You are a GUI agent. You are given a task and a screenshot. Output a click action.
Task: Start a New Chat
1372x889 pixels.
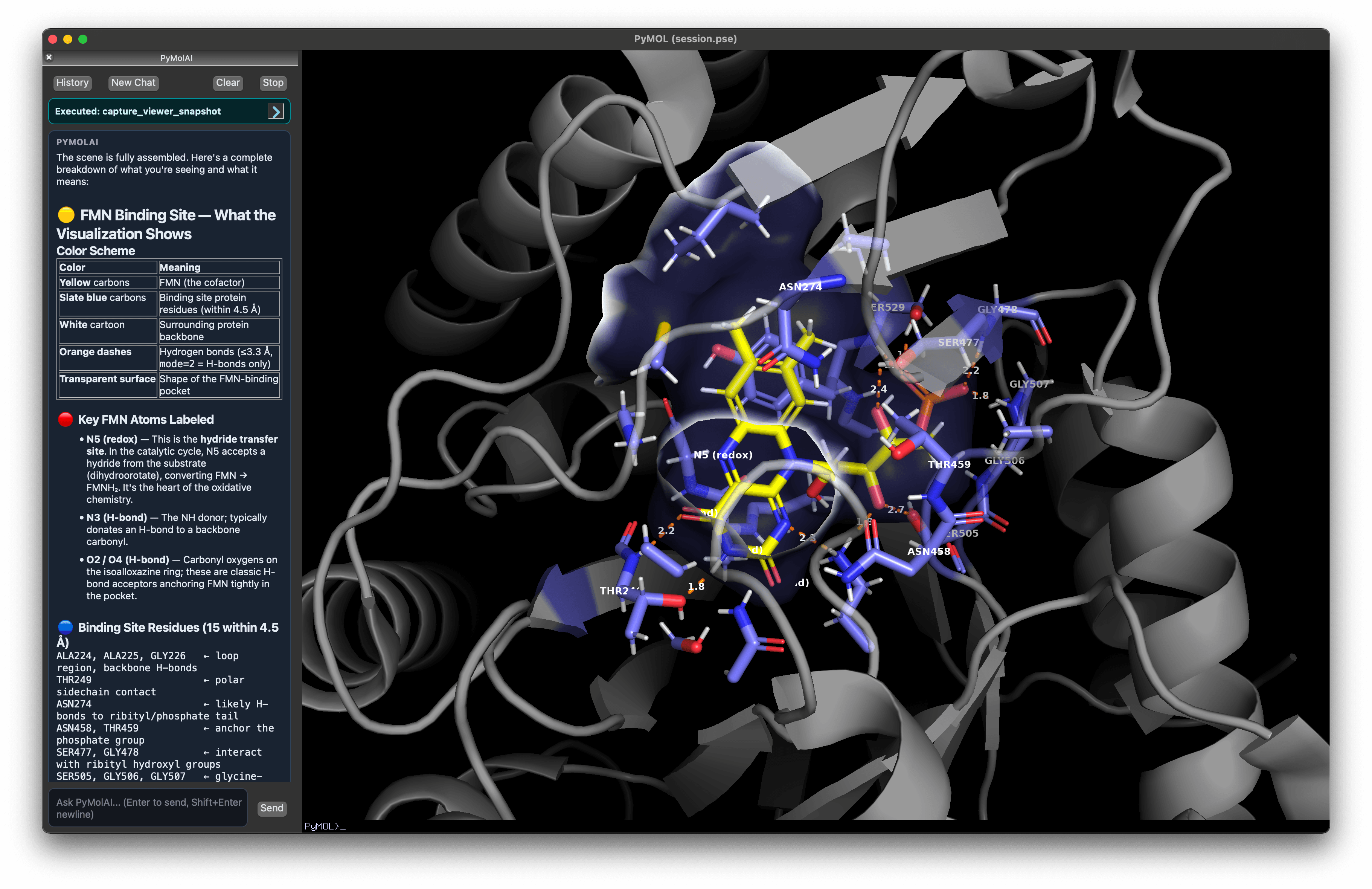pyautogui.click(x=133, y=82)
